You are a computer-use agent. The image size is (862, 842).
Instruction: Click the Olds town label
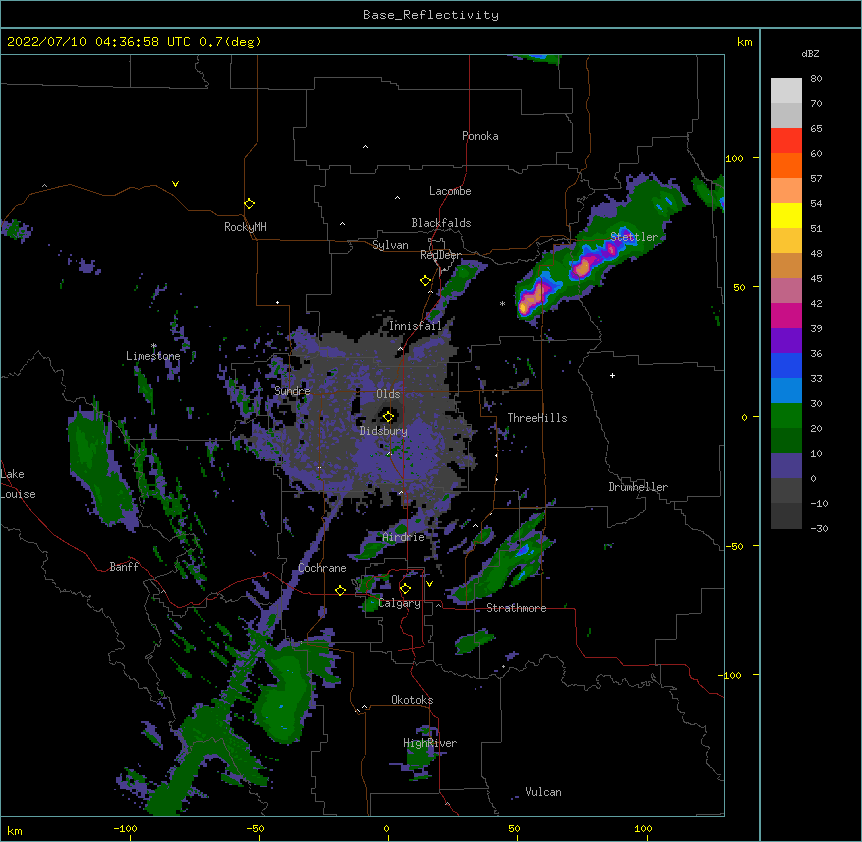tap(388, 394)
